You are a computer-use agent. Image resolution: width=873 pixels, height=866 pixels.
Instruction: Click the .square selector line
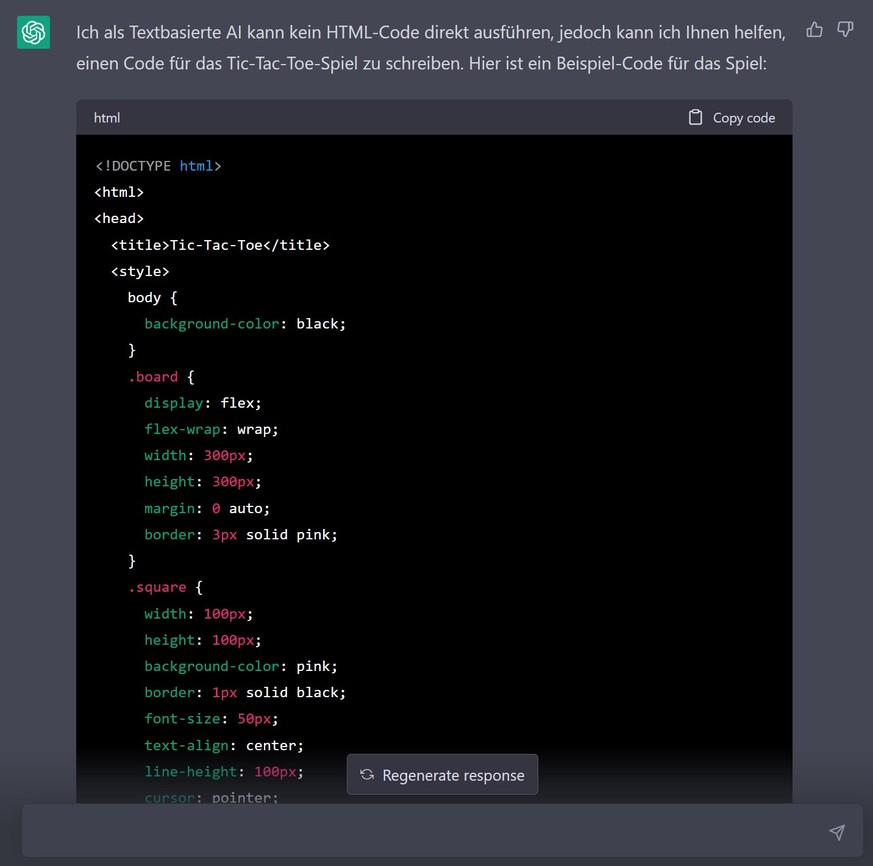165,588
